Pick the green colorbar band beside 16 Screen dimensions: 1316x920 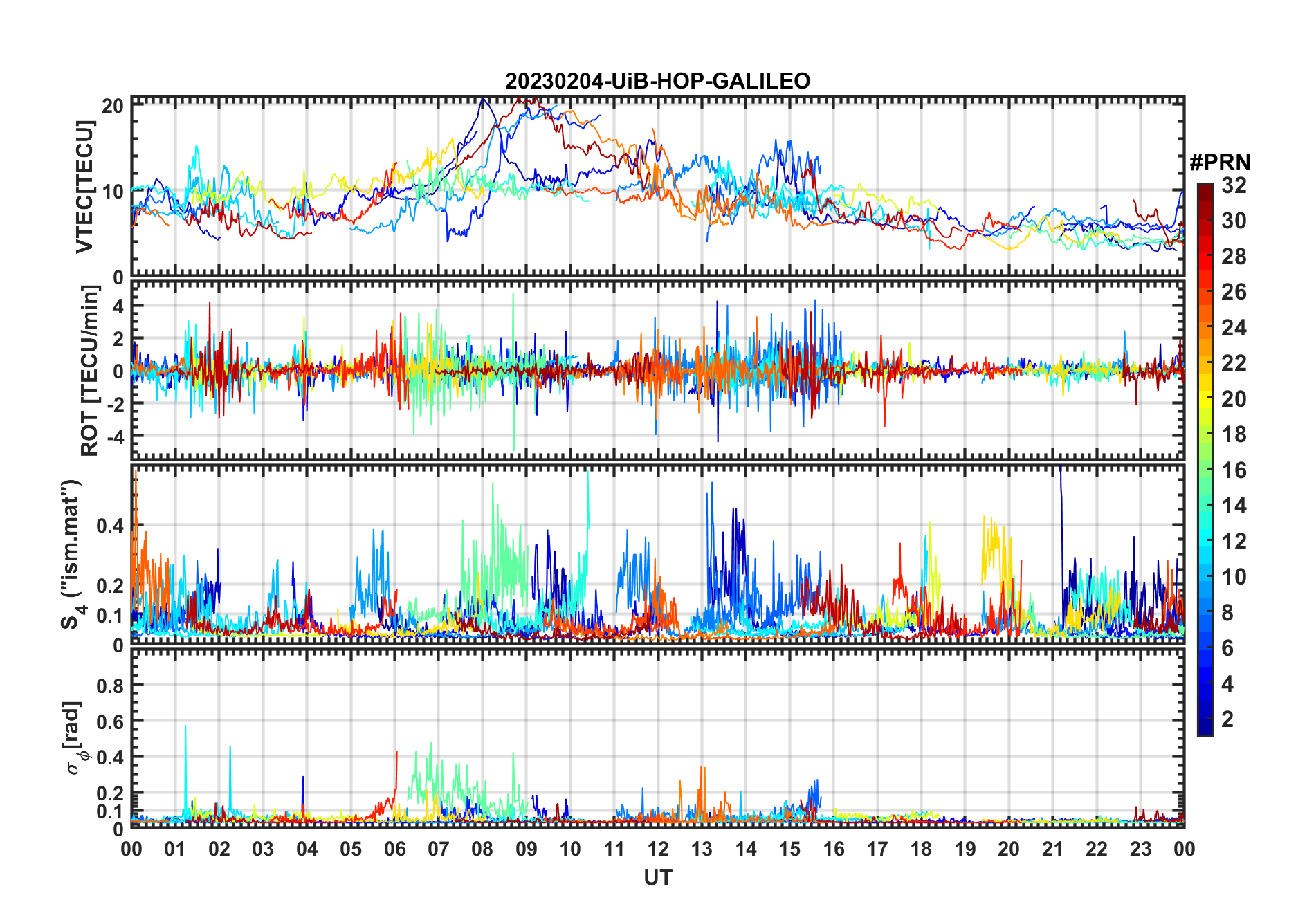(1205, 470)
